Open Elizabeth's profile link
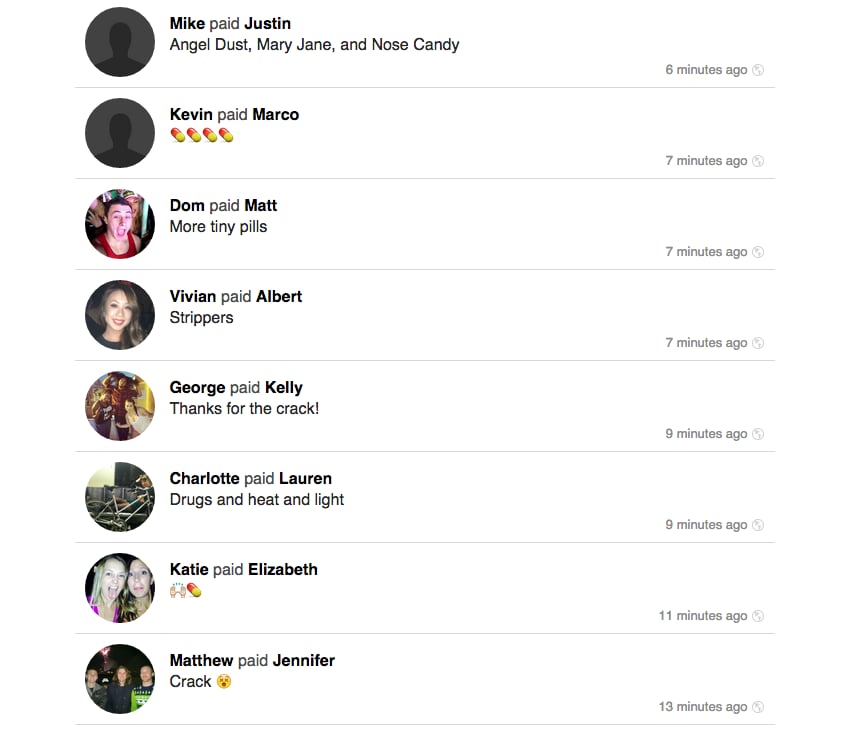The height and width of the screenshot is (735, 845). 282,570
